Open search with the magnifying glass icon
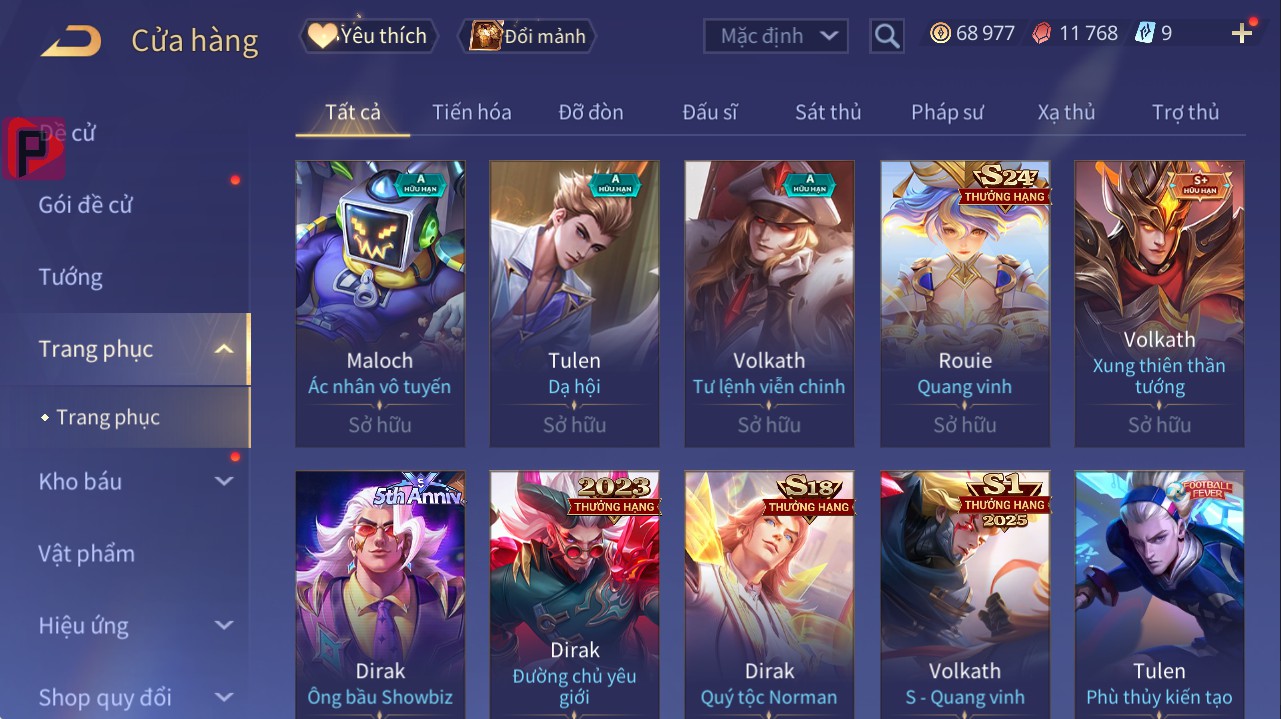1281x719 pixels. [887, 37]
